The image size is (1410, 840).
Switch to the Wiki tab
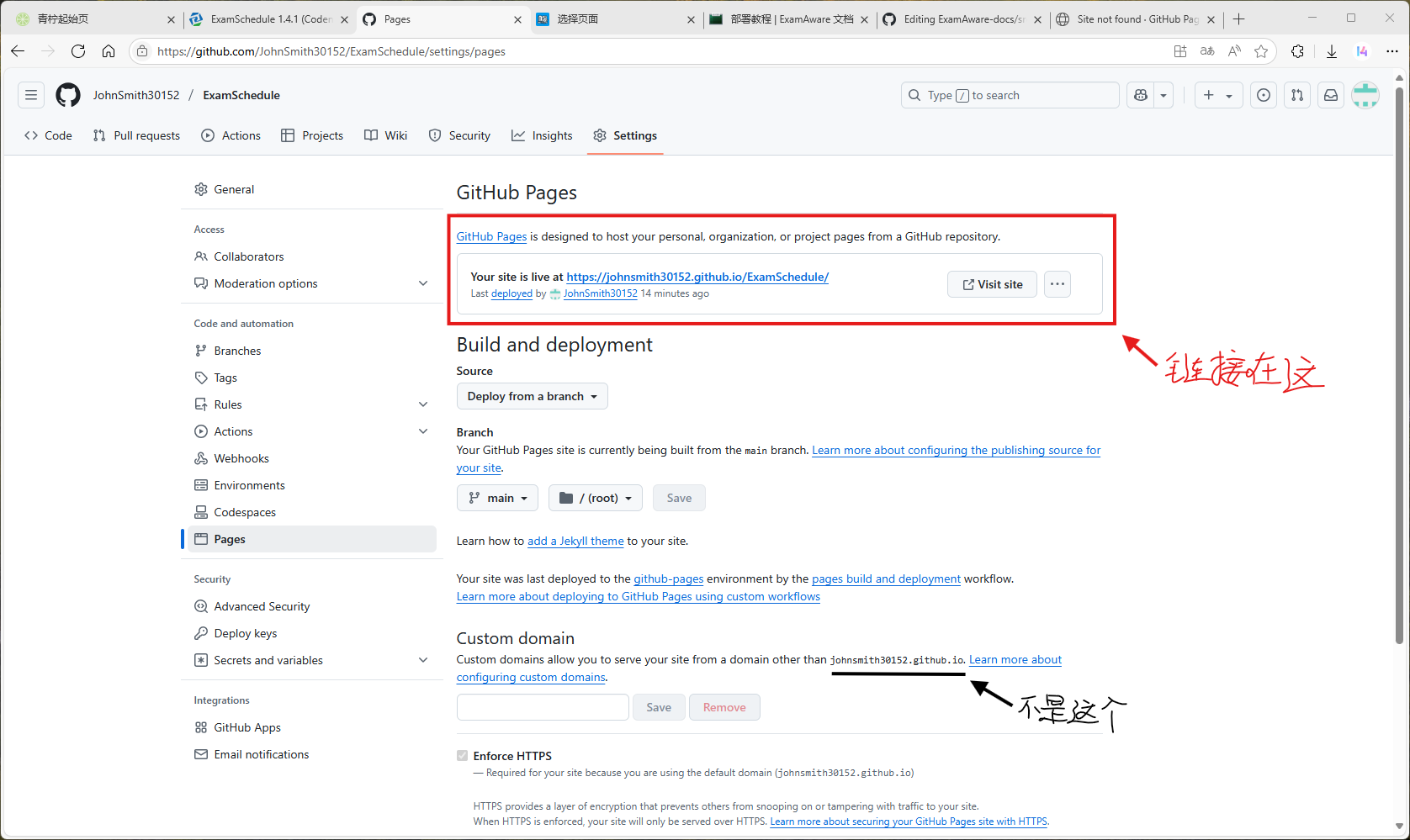point(386,135)
